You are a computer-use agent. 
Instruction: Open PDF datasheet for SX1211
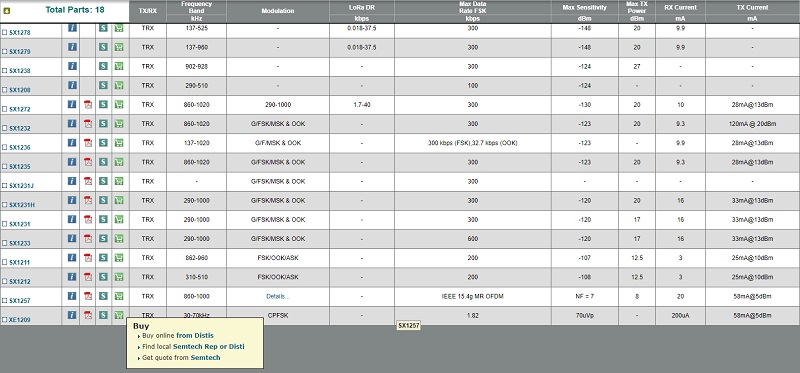point(88,258)
